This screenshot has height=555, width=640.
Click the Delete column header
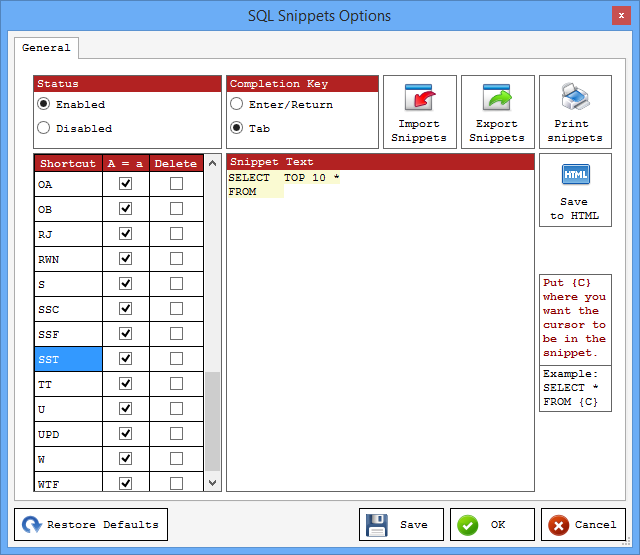(x=176, y=163)
